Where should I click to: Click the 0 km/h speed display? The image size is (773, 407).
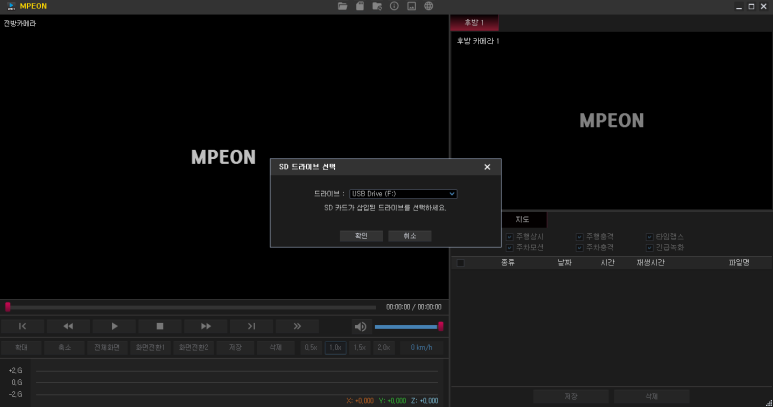(x=422, y=348)
